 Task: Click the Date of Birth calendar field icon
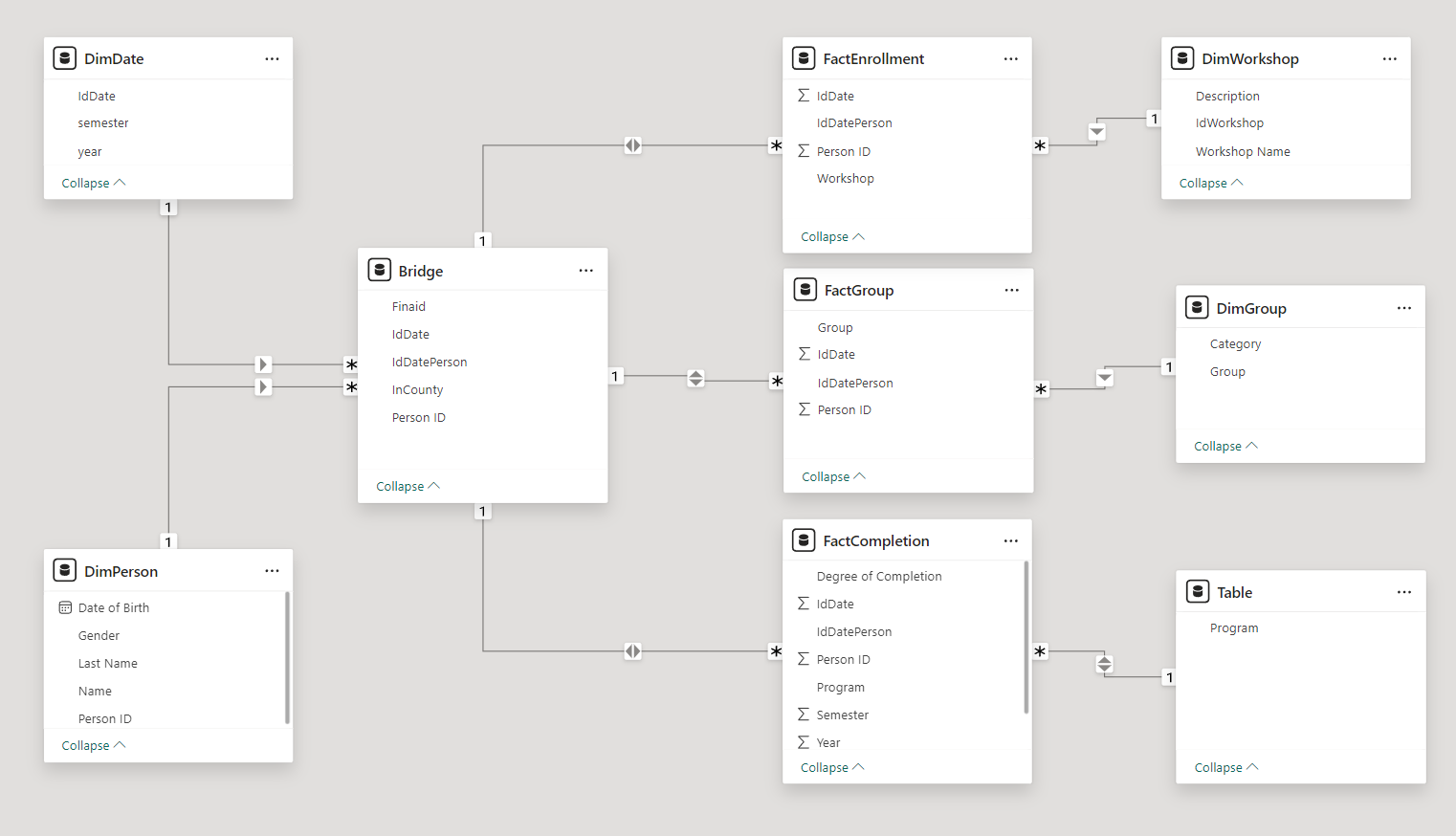click(65, 608)
